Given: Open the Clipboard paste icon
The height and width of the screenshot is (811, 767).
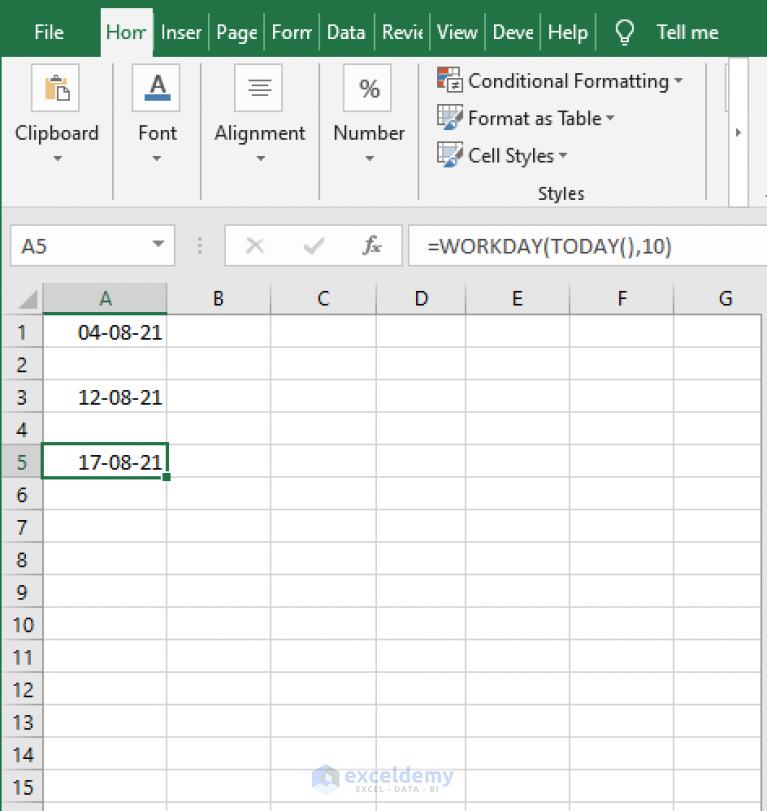Looking at the screenshot, I should point(55,88).
